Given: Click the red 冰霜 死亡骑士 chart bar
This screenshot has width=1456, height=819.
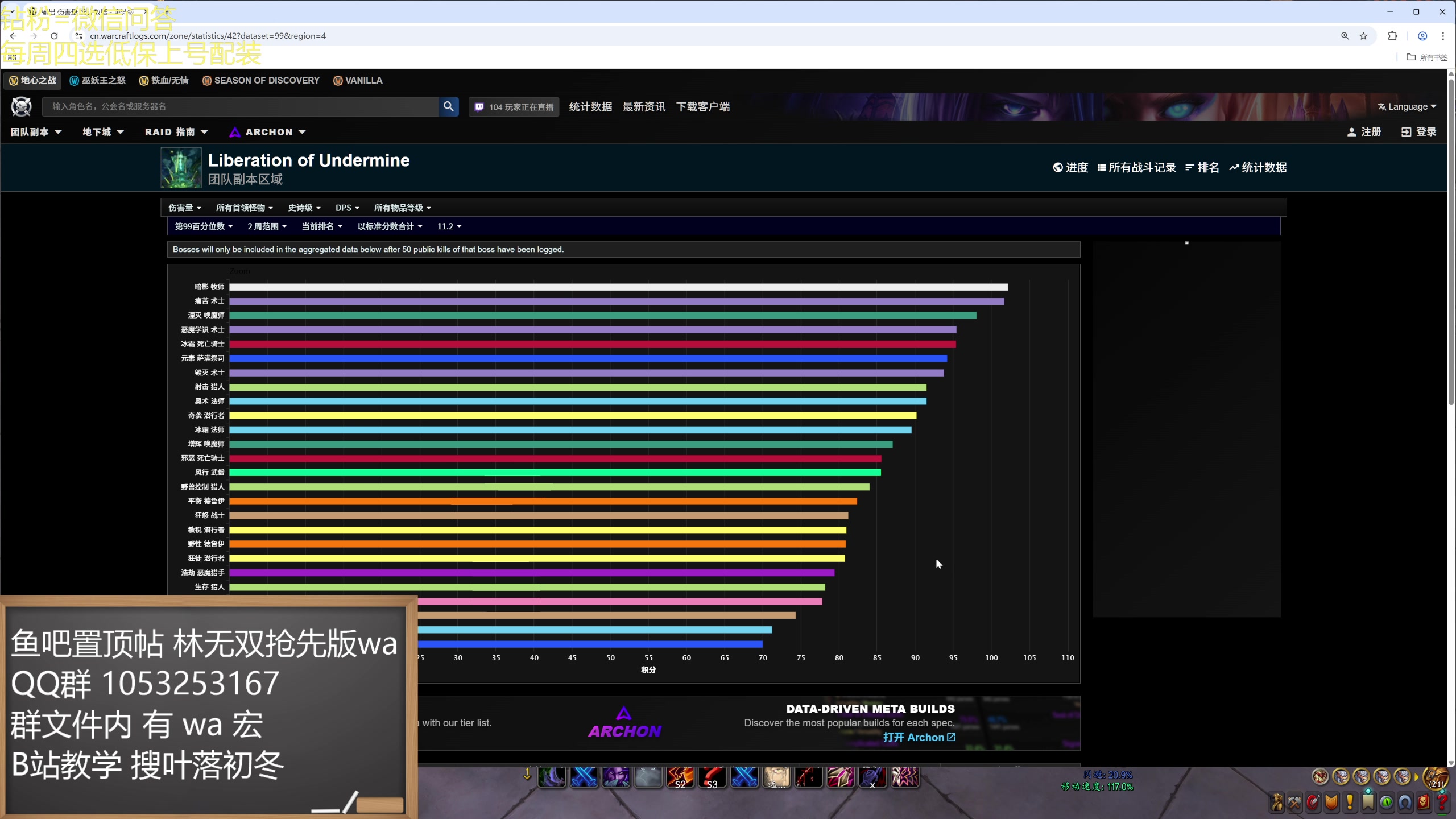Looking at the screenshot, I should point(593,344).
